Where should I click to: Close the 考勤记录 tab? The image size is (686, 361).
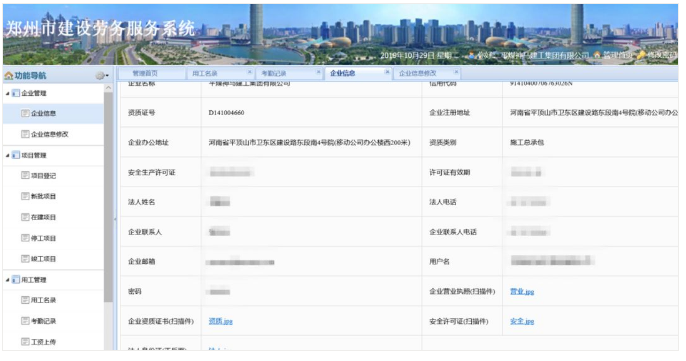pyautogui.click(x=318, y=72)
